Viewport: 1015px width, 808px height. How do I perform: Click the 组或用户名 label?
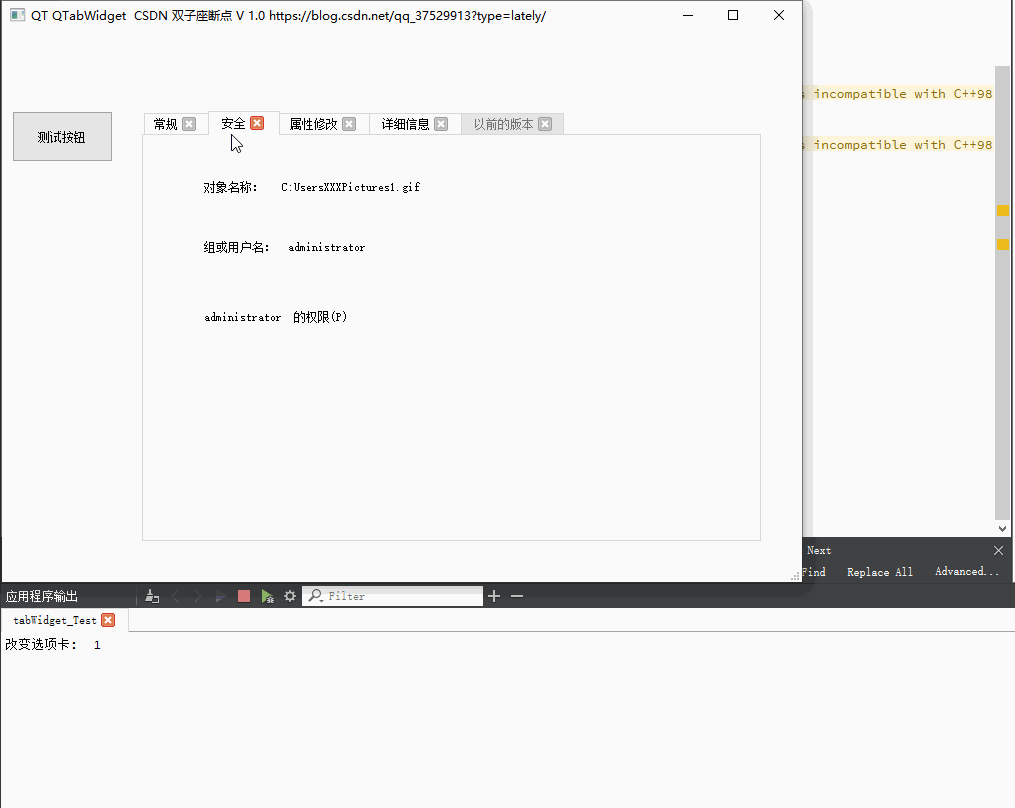tap(236, 247)
